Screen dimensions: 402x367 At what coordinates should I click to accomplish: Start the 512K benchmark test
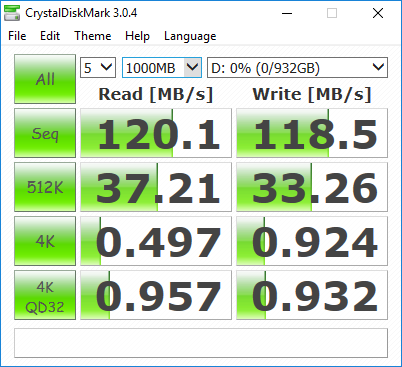point(45,187)
